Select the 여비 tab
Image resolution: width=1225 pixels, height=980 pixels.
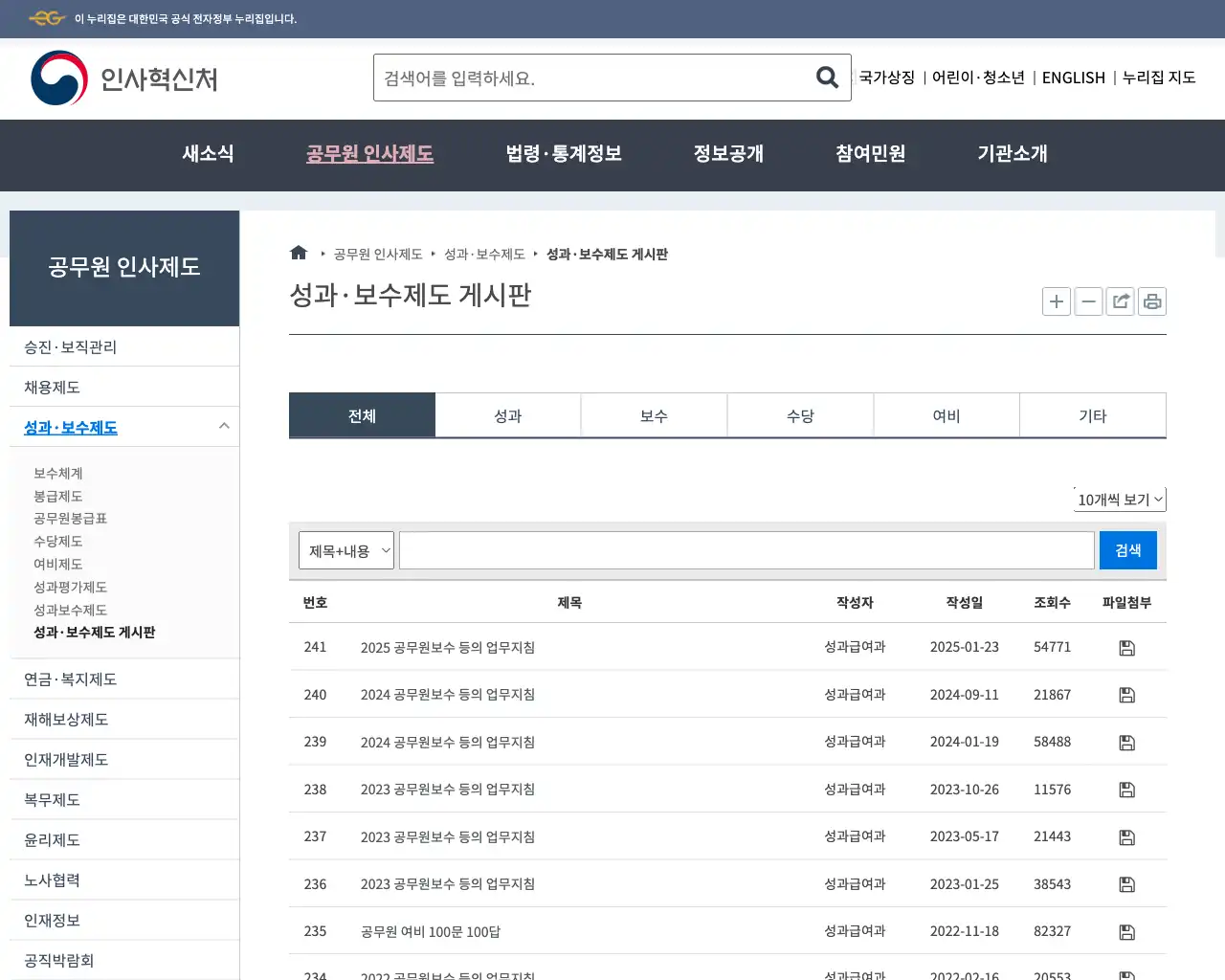tap(947, 415)
